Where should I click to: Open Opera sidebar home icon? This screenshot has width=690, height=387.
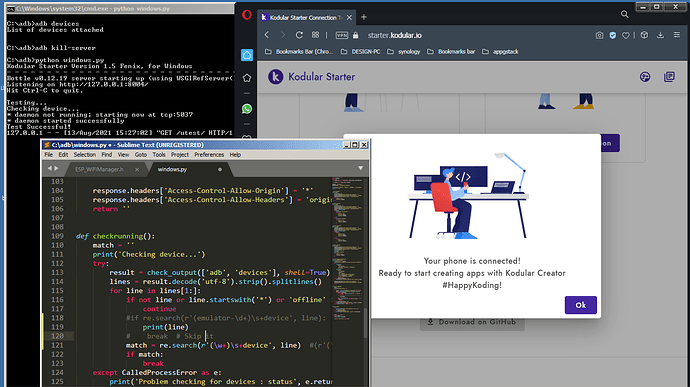click(247, 55)
